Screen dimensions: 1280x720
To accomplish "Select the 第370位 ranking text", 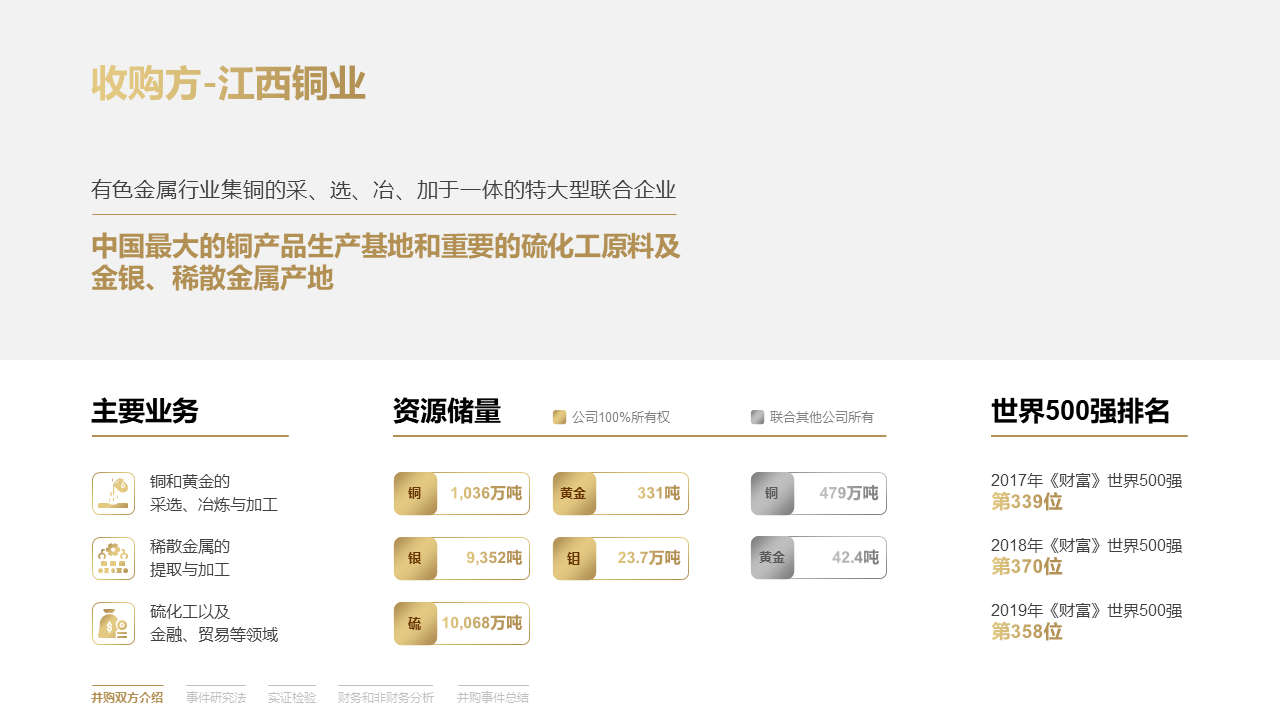I will pos(1027,567).
